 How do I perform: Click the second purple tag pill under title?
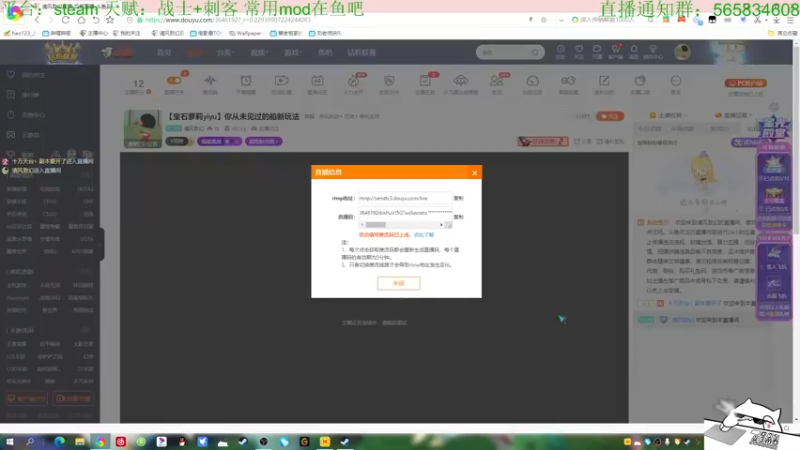(263, 141)
